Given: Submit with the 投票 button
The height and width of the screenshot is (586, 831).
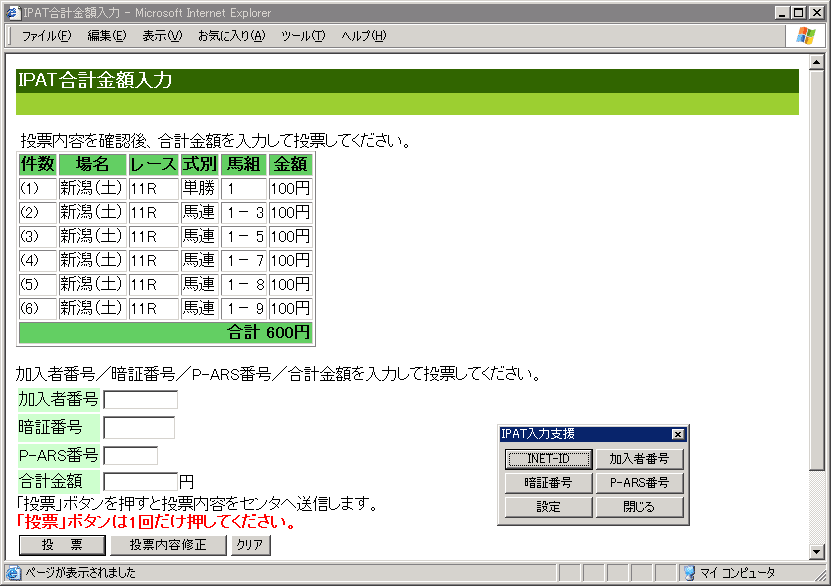Looking at the screenshot, I should click(x=62, y=545).
